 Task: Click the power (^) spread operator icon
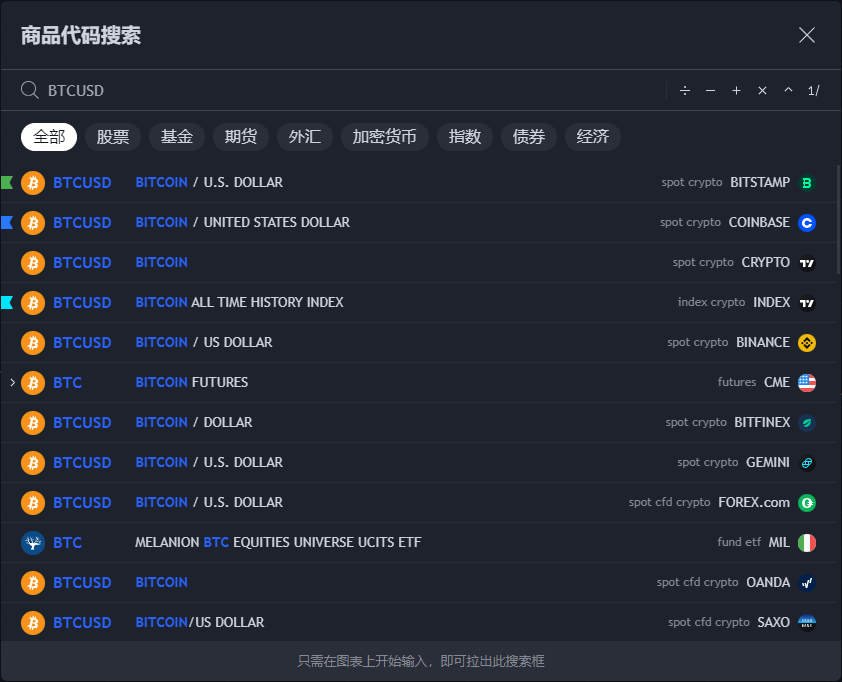pos(788,90)
